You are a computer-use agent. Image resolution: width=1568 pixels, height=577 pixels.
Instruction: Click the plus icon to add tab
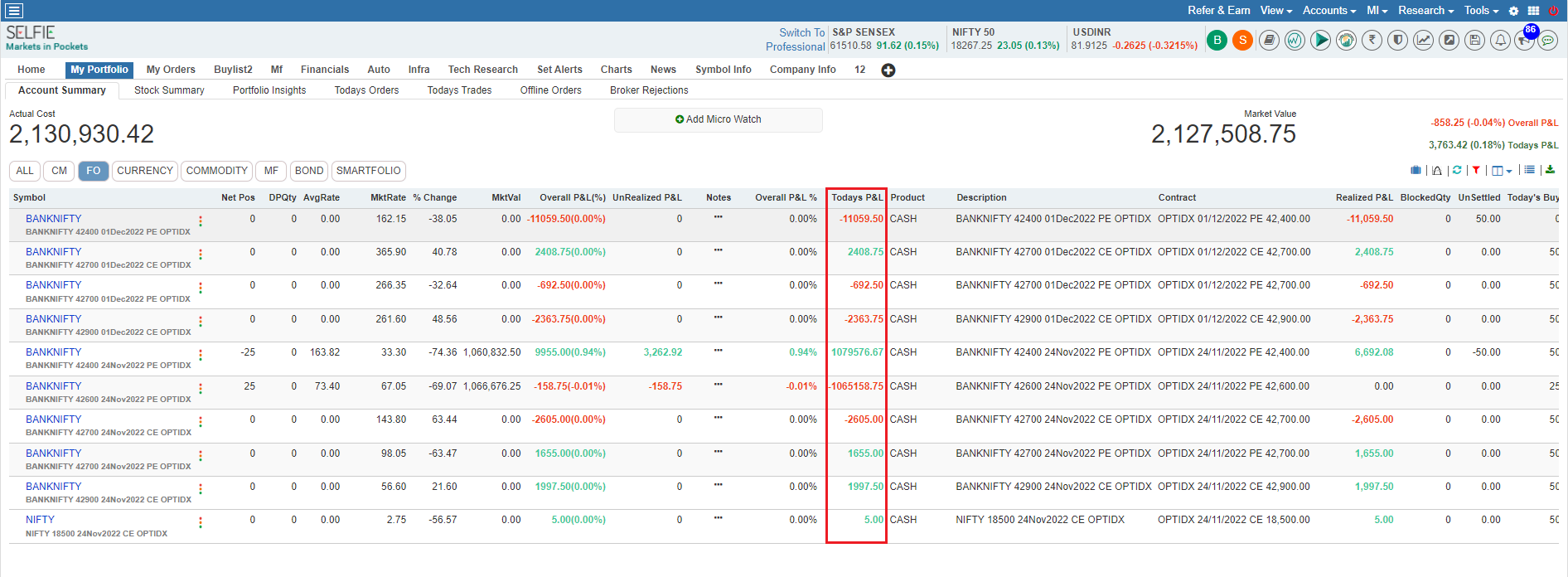tap(888, 70)
